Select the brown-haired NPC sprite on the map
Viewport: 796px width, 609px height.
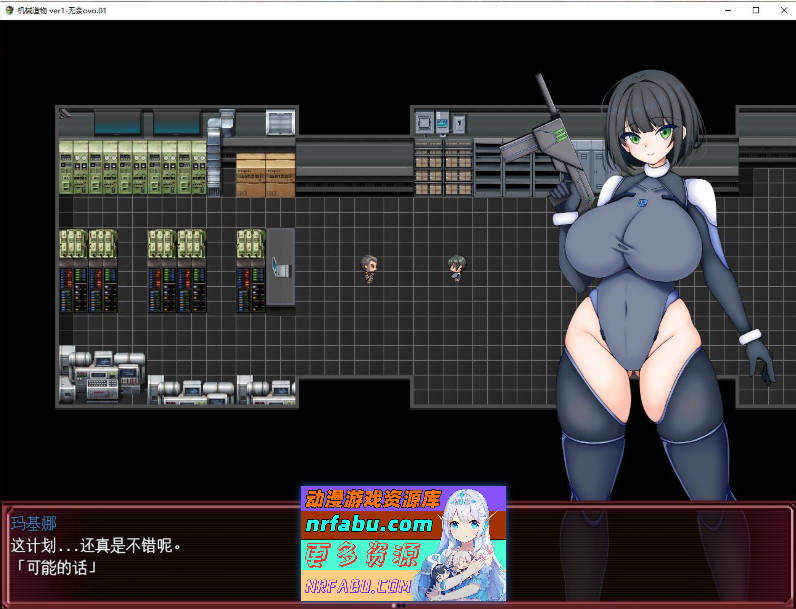click(x=369, y=267)
